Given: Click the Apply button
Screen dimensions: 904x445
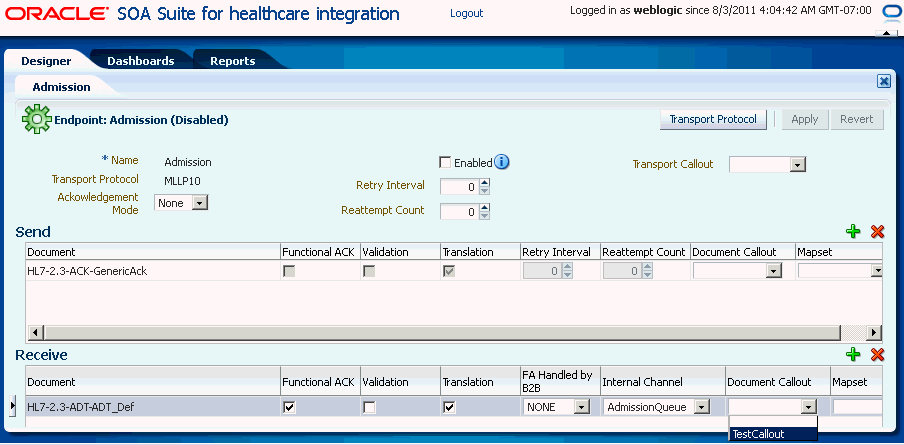Looking at the screenshot, I should [x=804, y=119].
